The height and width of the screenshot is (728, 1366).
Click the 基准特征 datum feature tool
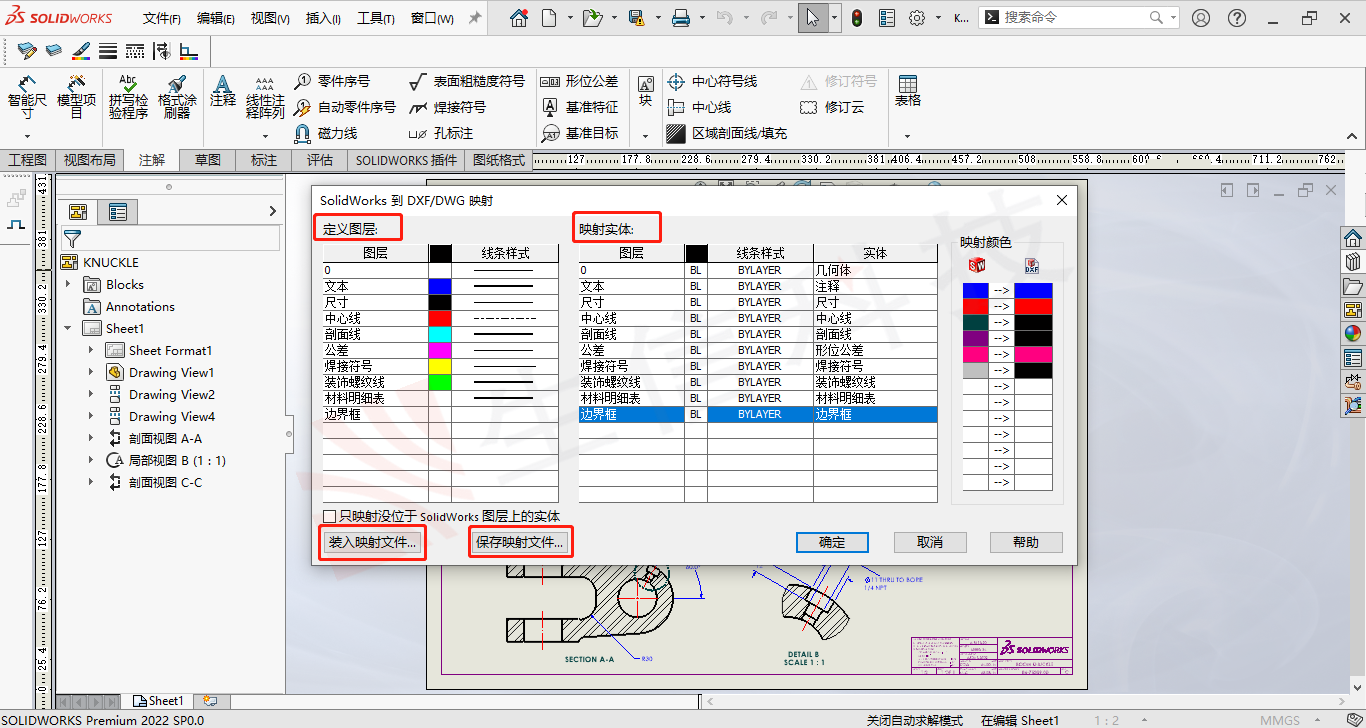click(580, 107)
